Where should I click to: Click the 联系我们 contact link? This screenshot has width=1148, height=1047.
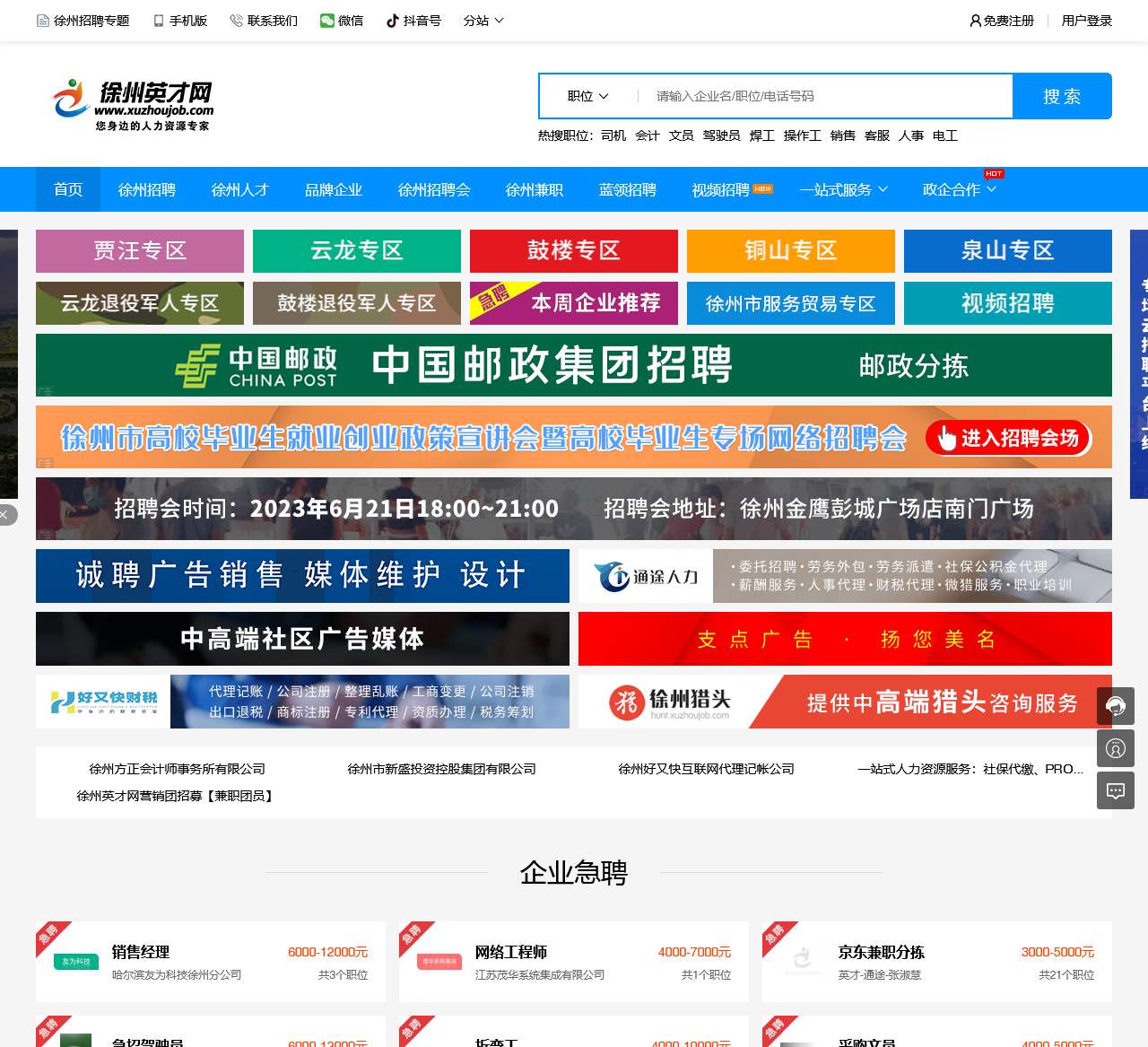(x=264, y=21)
